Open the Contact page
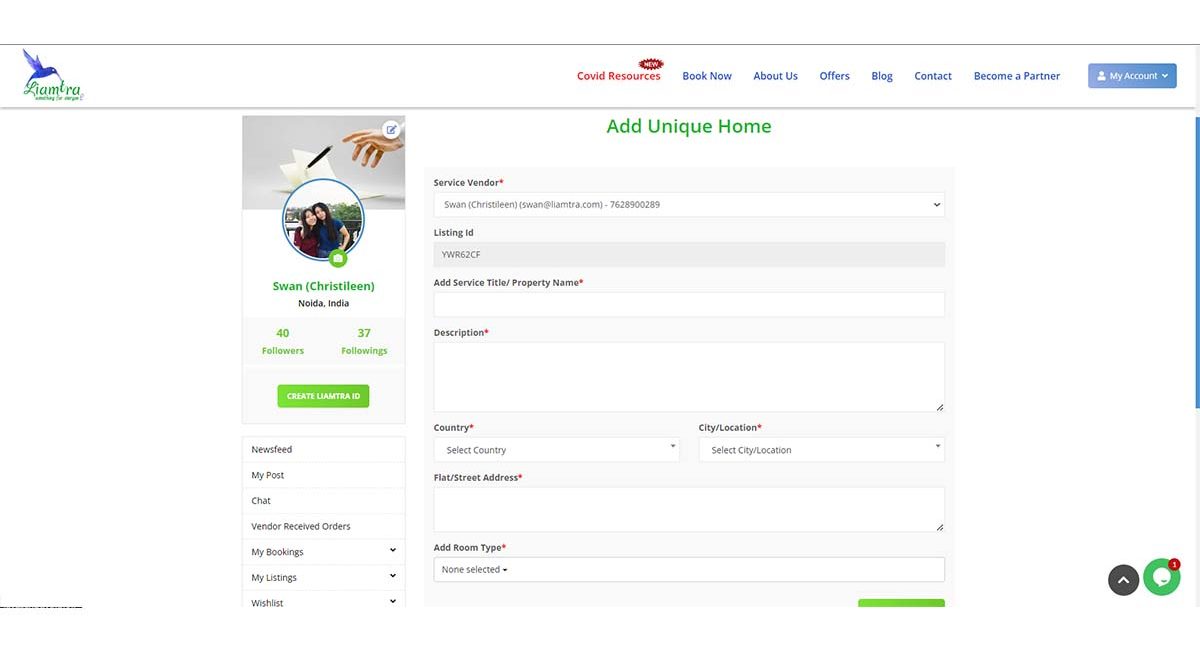Viewport: 1200px width, 650px height. click(933, 76)
